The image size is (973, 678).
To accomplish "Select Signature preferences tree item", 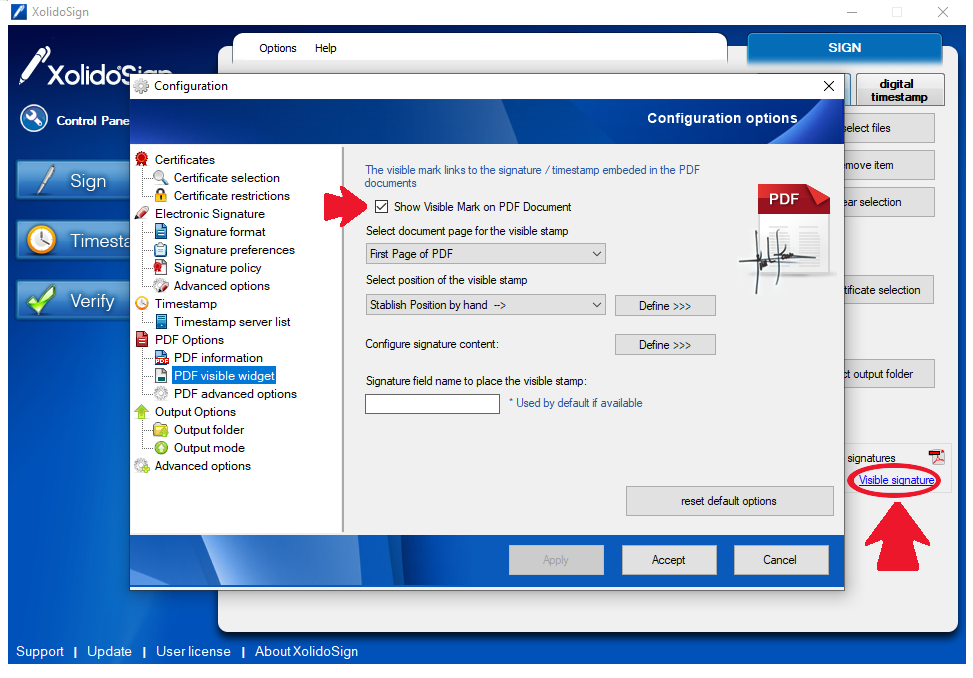I will click(x=235, y=249).
